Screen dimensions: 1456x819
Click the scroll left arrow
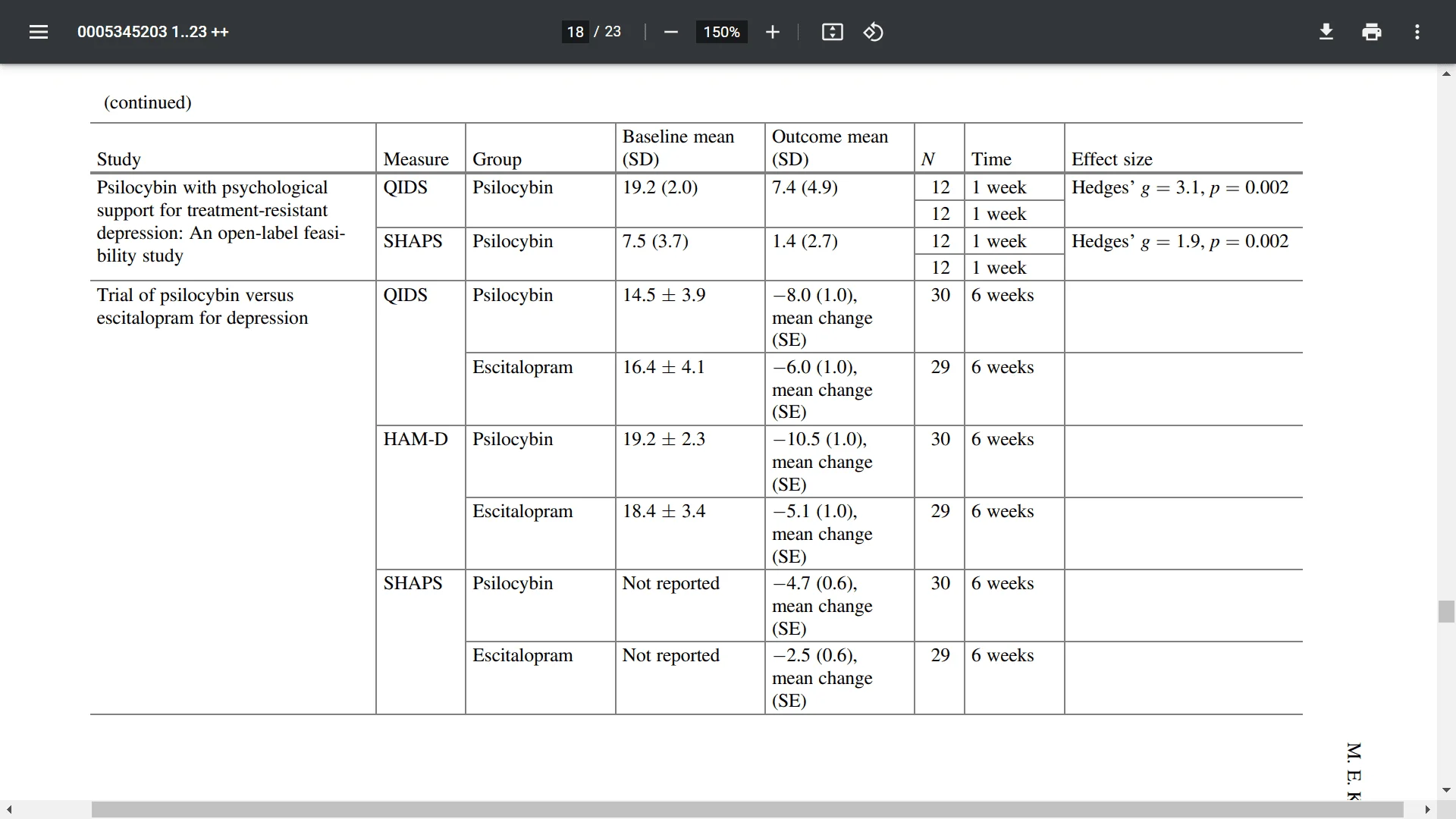tap(9, 810)
